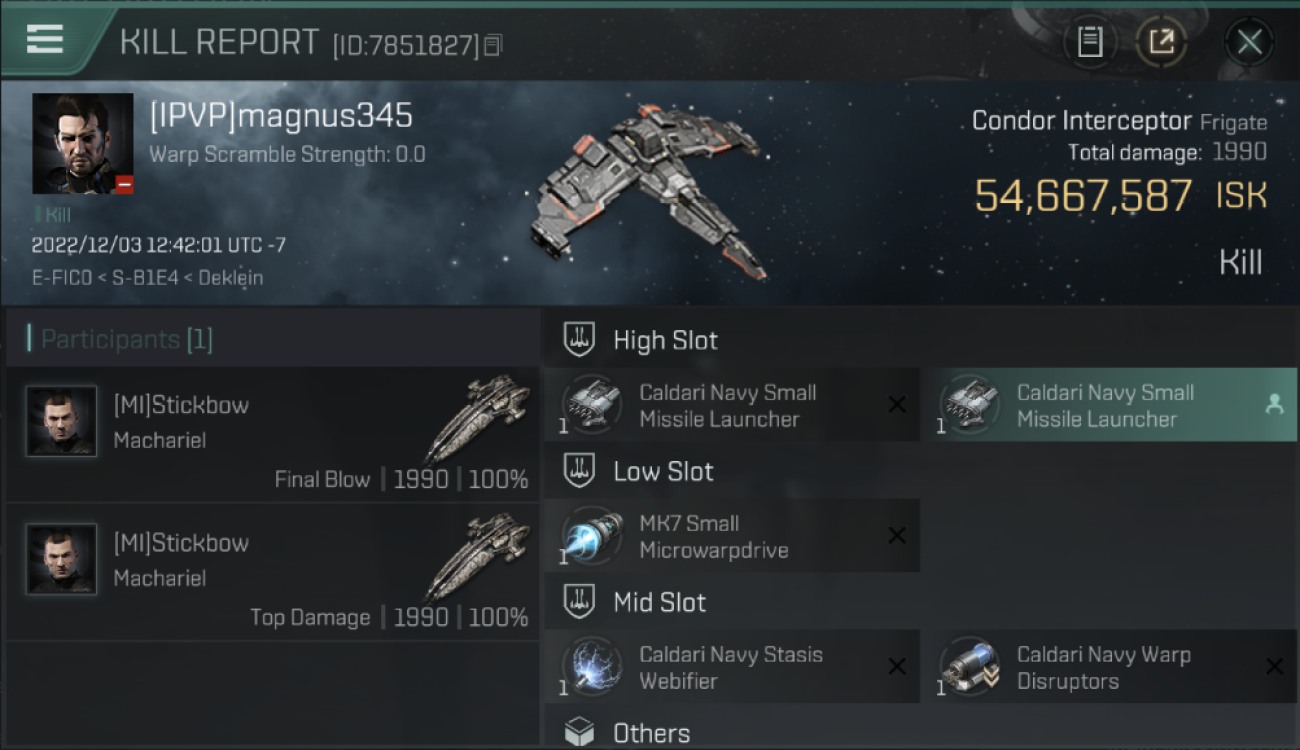
Task: Select highlighted Caldari Navy Small Missile Launcher
Action: pyautogui.click(x=1109, y=405)
